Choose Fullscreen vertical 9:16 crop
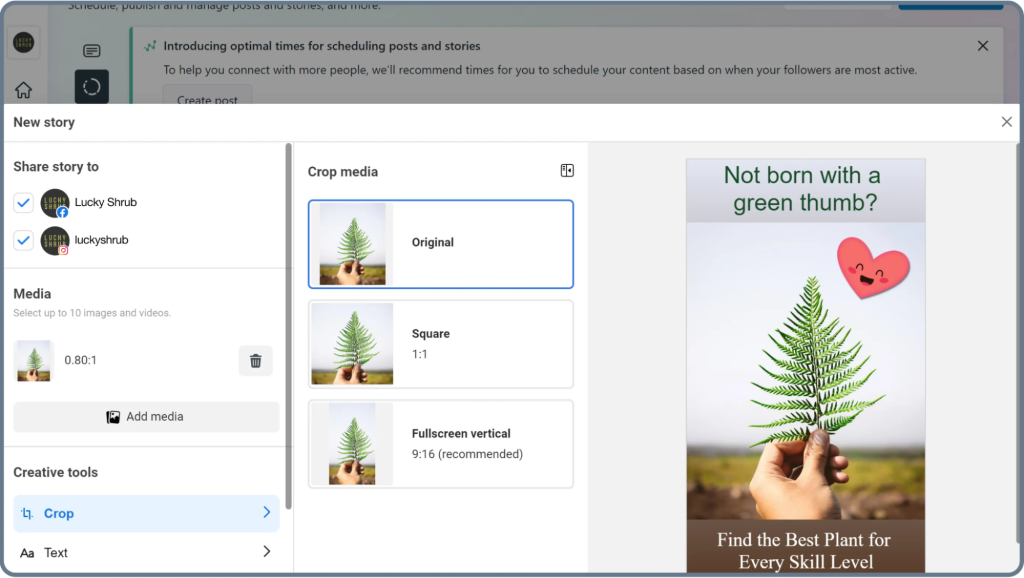The width and height of the screenshot is (1024, 578). [441, 444]
